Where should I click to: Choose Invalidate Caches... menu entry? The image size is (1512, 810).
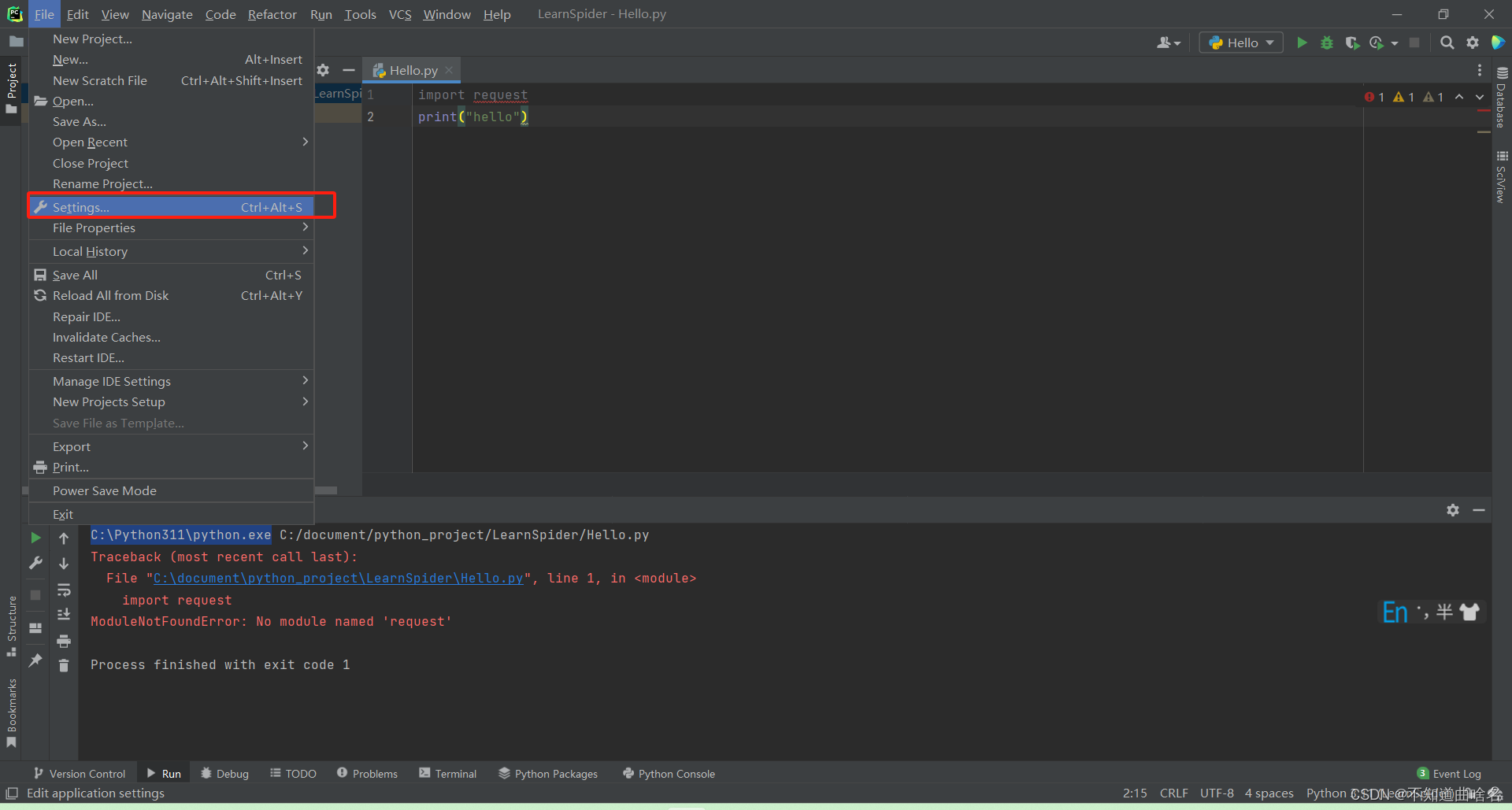[x=172, y=337]
